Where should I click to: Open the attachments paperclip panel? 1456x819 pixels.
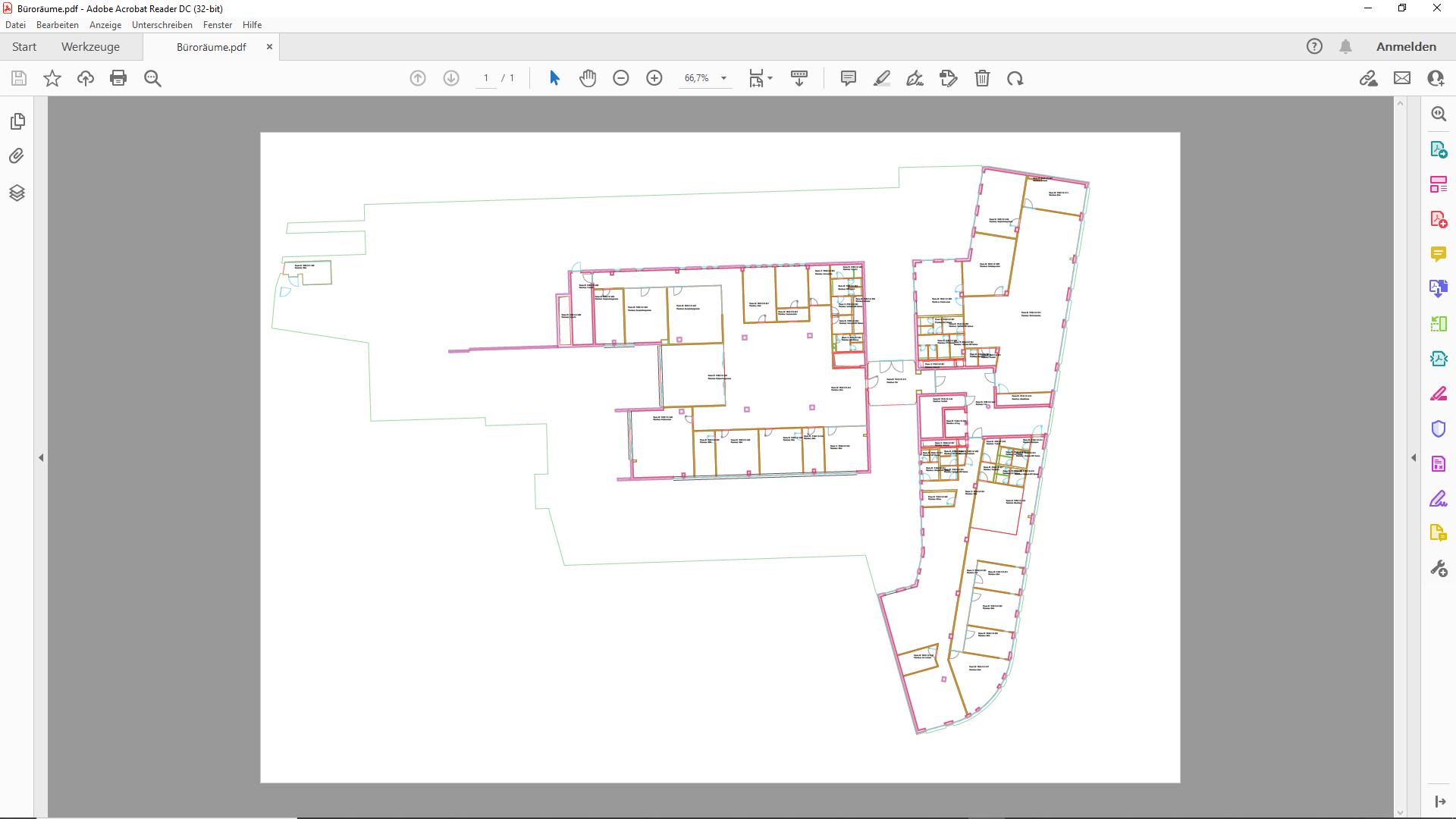(x=17, y=156)
